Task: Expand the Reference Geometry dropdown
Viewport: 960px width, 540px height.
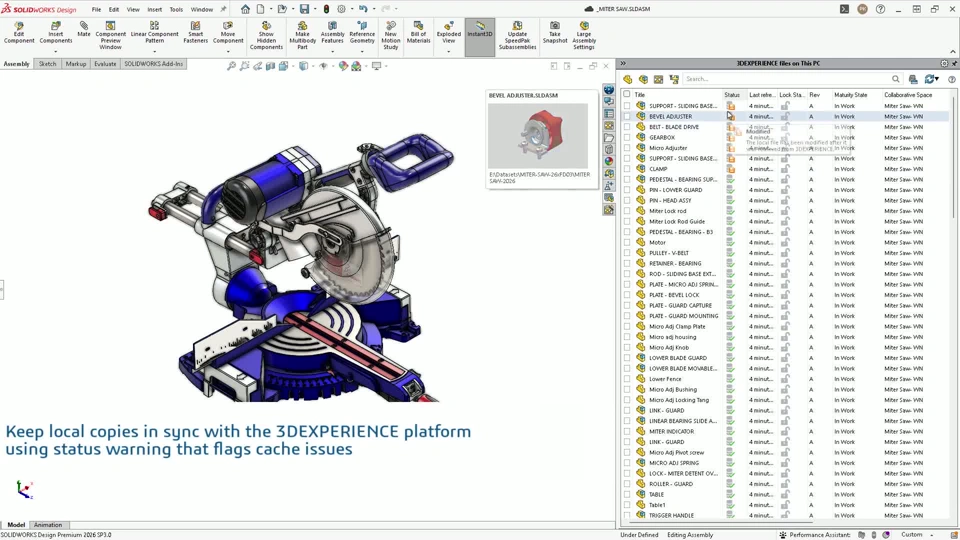Action: point(362,52)
